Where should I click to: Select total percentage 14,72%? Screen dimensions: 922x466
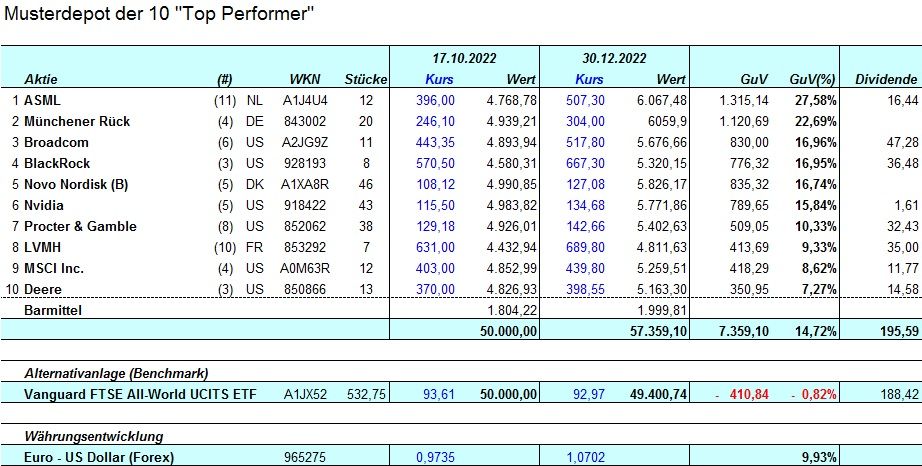tap(816, 331)
